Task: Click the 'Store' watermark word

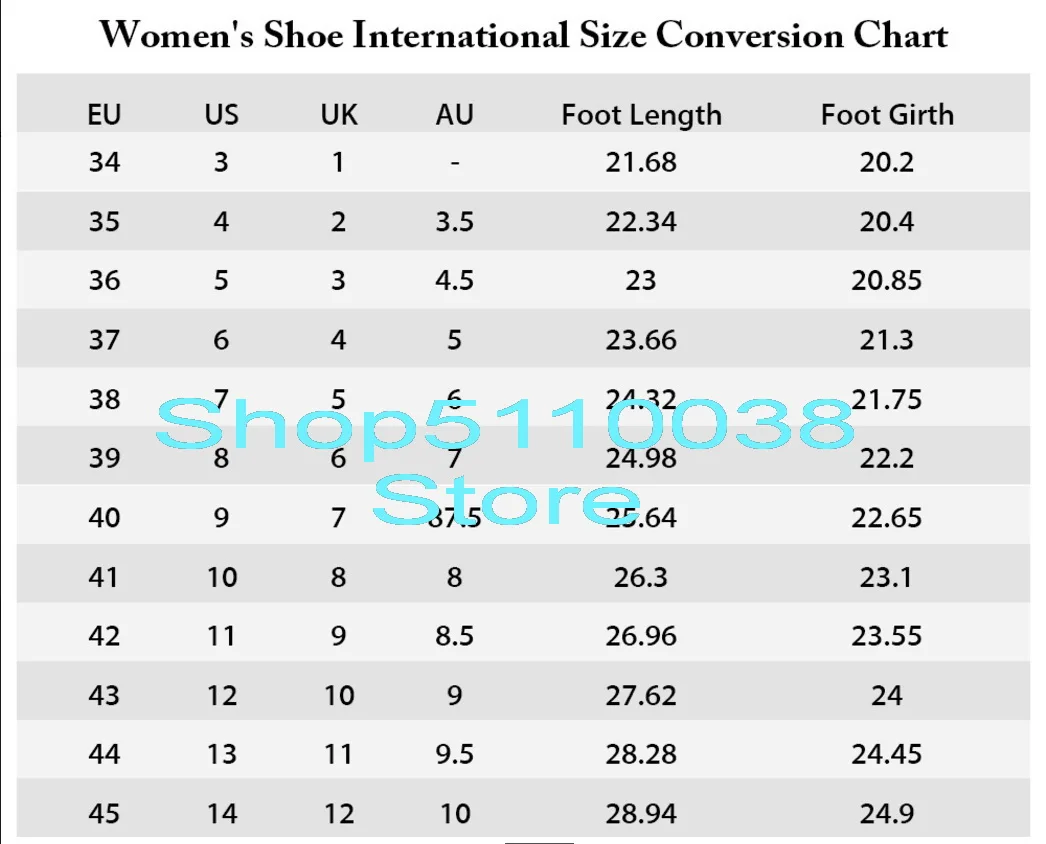Action: (507, 499)
